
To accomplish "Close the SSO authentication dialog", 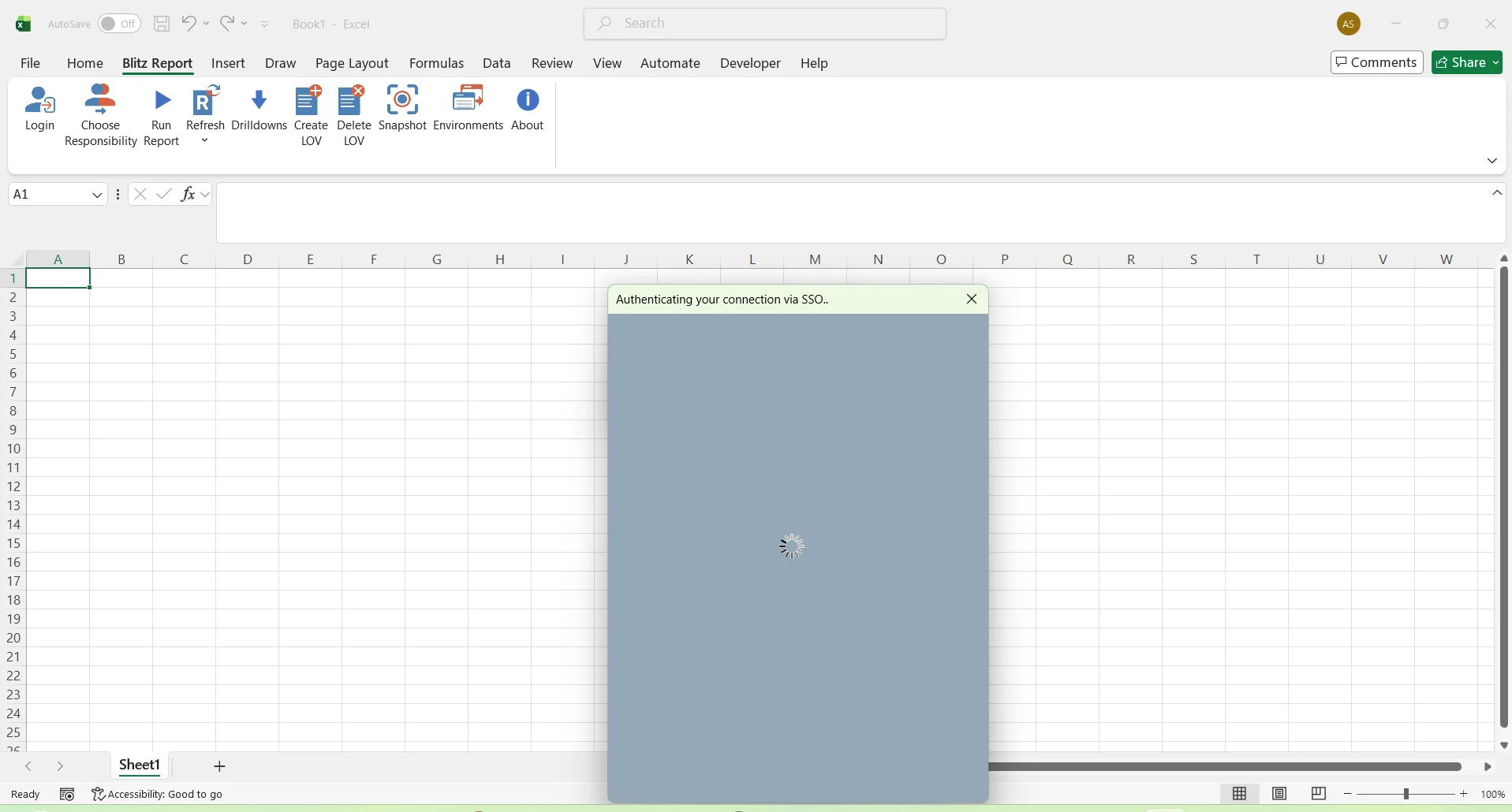I will click(x=973, y=300).
